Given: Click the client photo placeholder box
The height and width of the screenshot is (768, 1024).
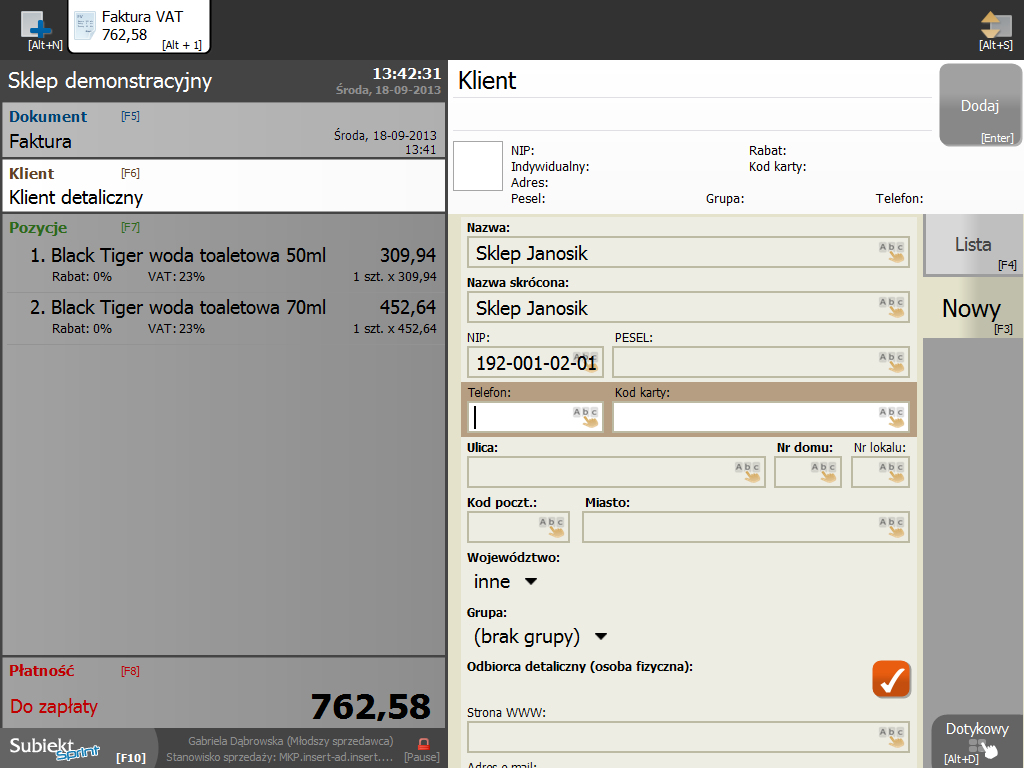Looking at the screenshot, I should (478, 166).
